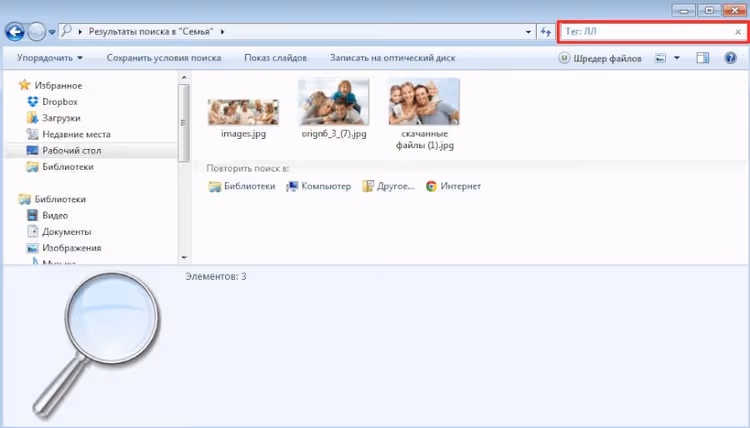Screen dimensions: 750x428
Task: Click the Dropbox icon in the sidebar
Action: (33, 102)
